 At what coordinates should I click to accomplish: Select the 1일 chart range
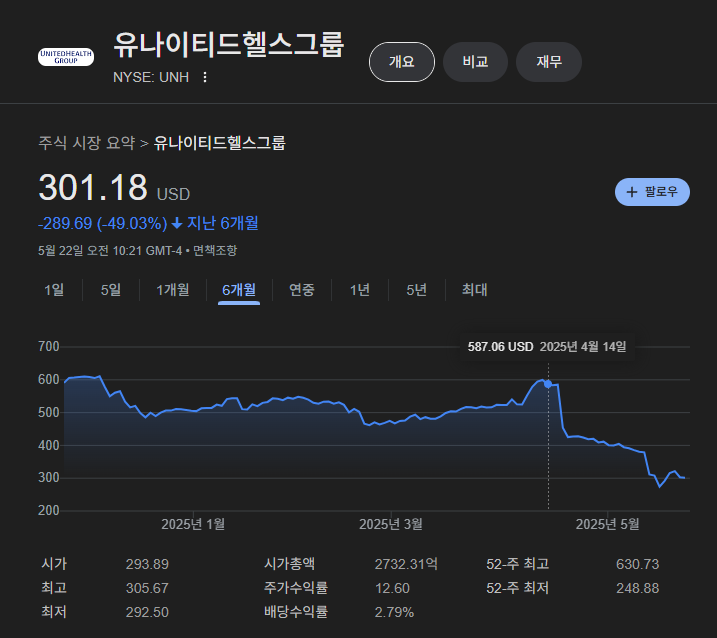click(54, 290)
